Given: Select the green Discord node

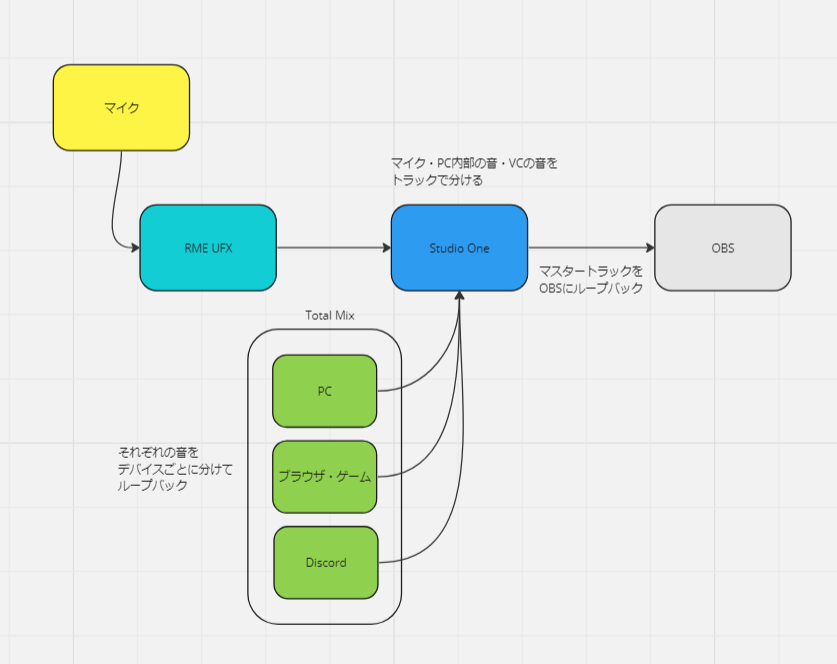Looking at the screenshot, I should [326, 563].
